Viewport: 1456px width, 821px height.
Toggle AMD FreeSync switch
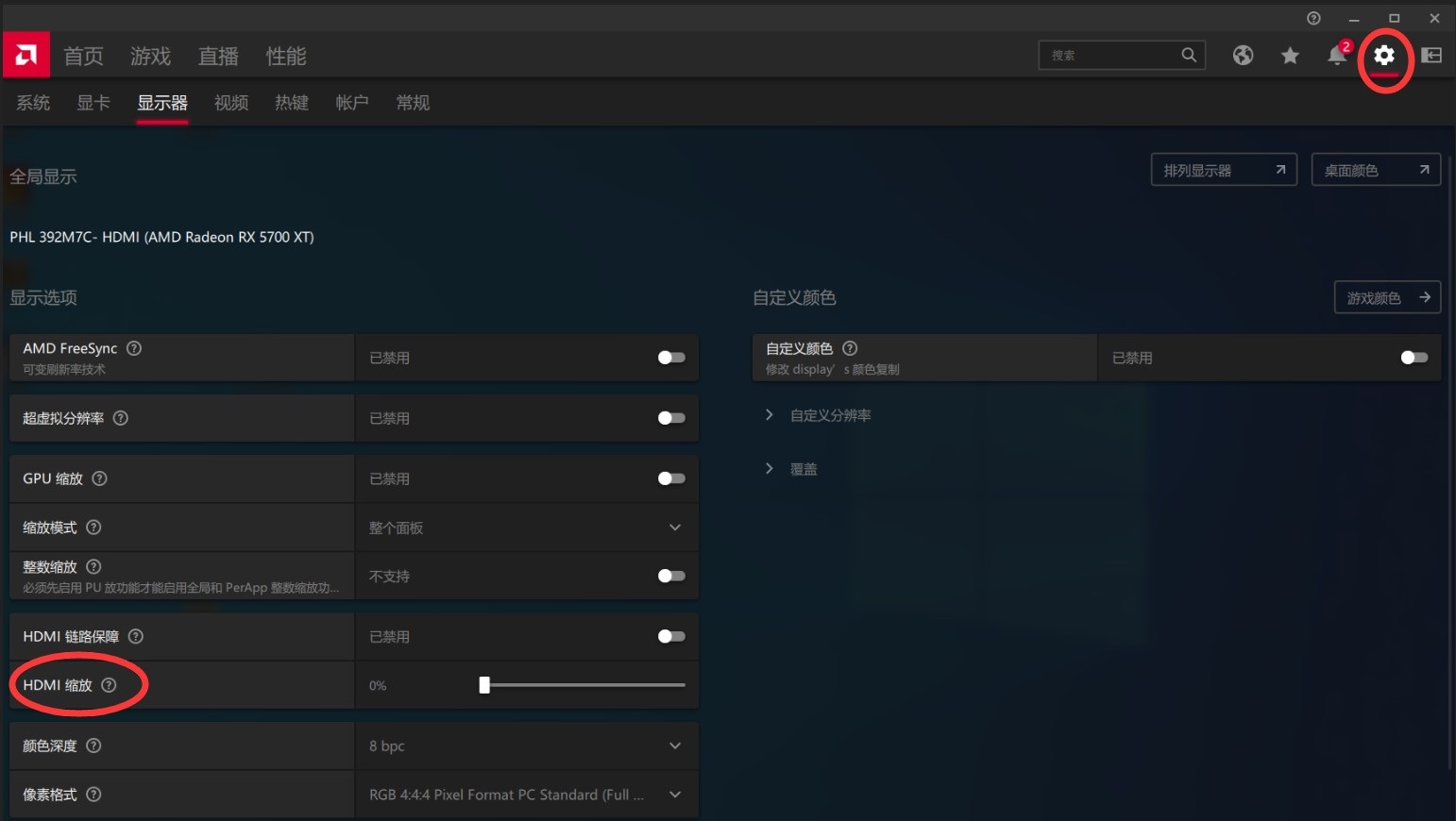[x=671, y=358]
